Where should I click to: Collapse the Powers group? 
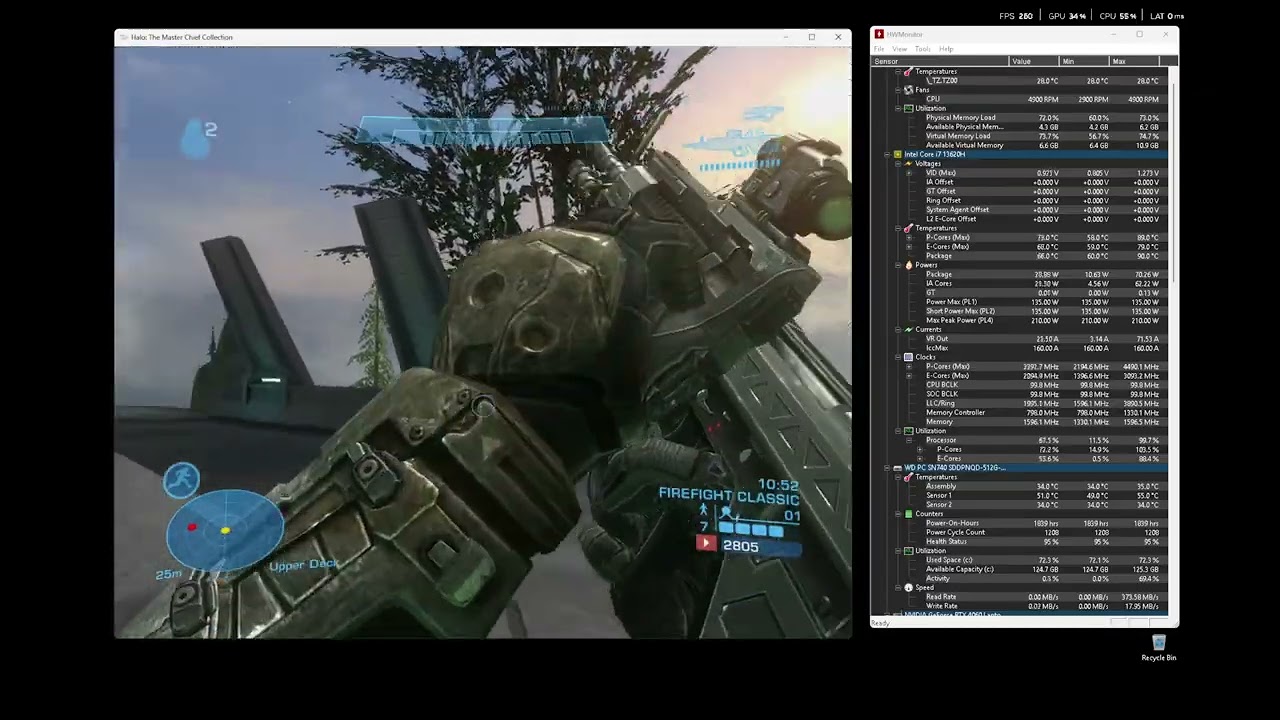click(898, 265)
